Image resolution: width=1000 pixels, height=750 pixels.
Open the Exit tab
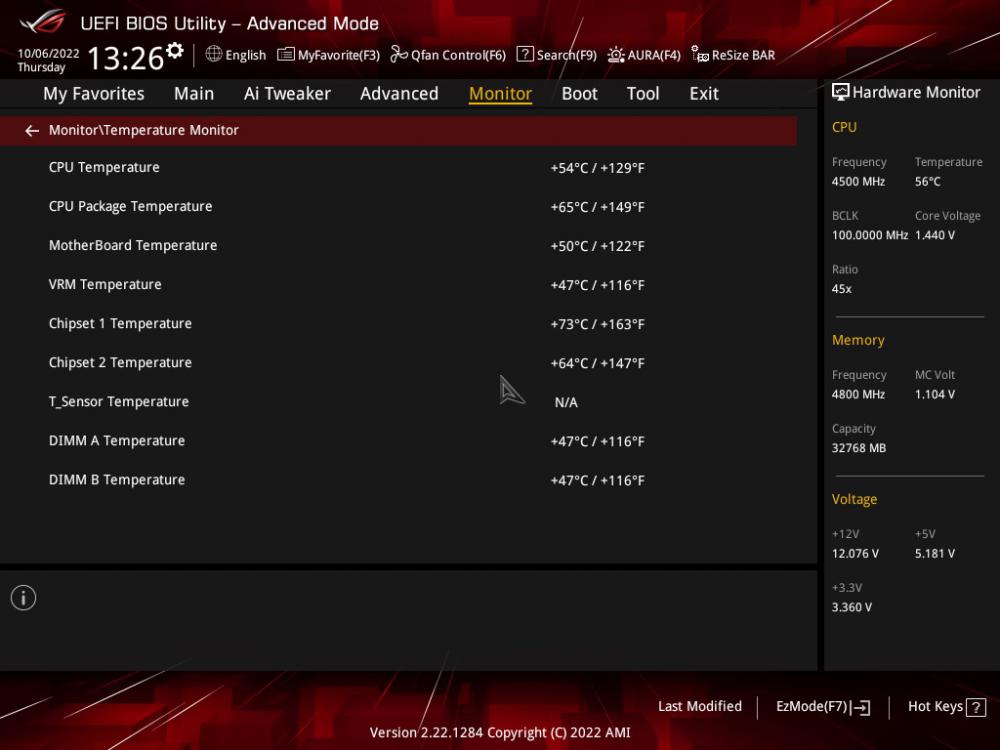click(x=703, y=94)
